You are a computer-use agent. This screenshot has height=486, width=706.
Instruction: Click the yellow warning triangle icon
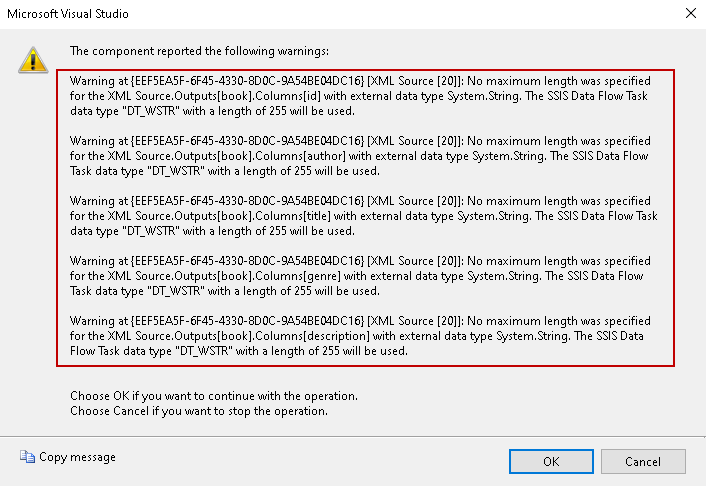pyautogui.click(x=33, y=59)
